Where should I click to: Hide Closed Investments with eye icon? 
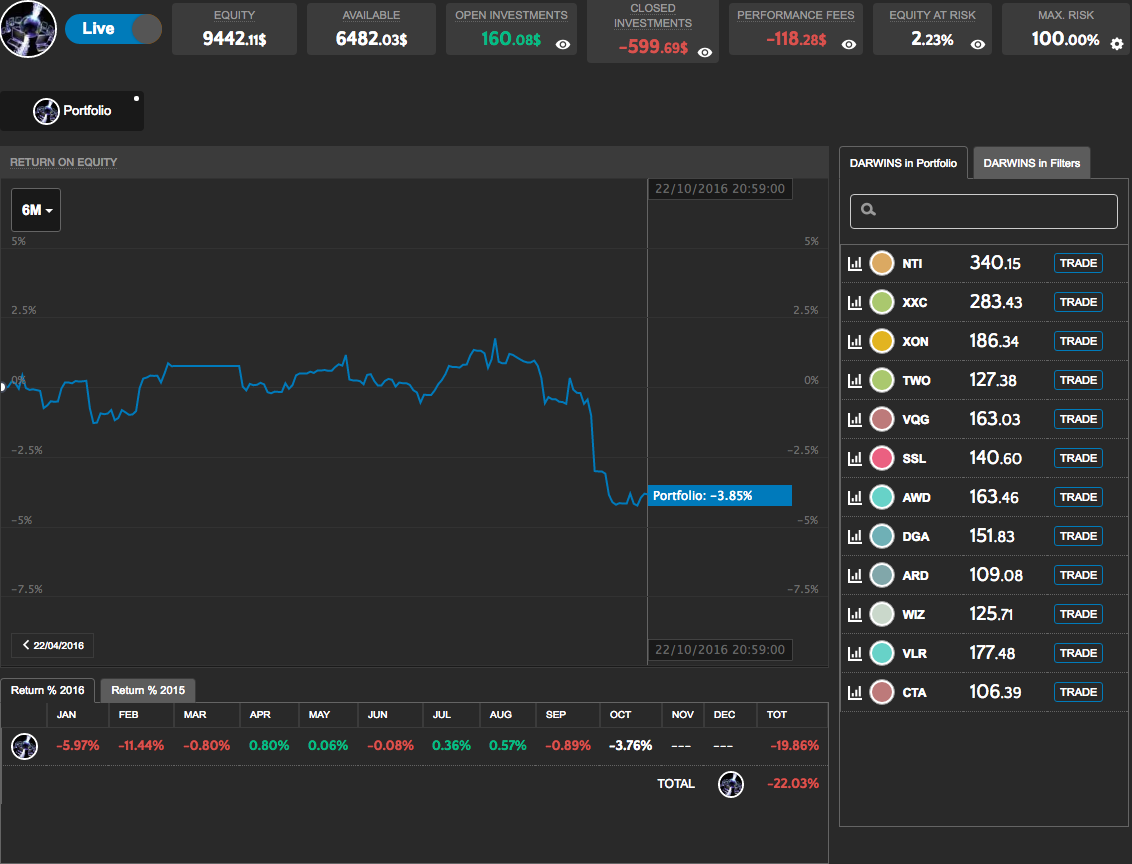tap(705, 53)
